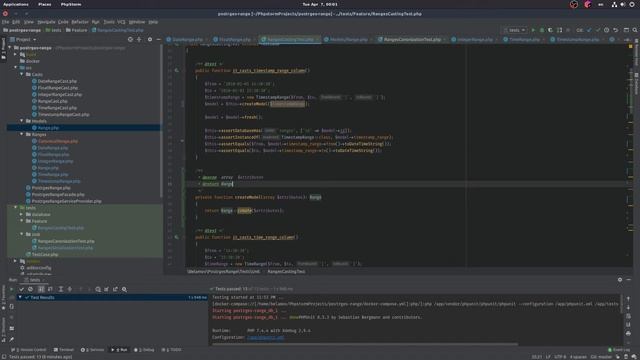
Task: Open the Refactor menu
Action: (80, 22)
